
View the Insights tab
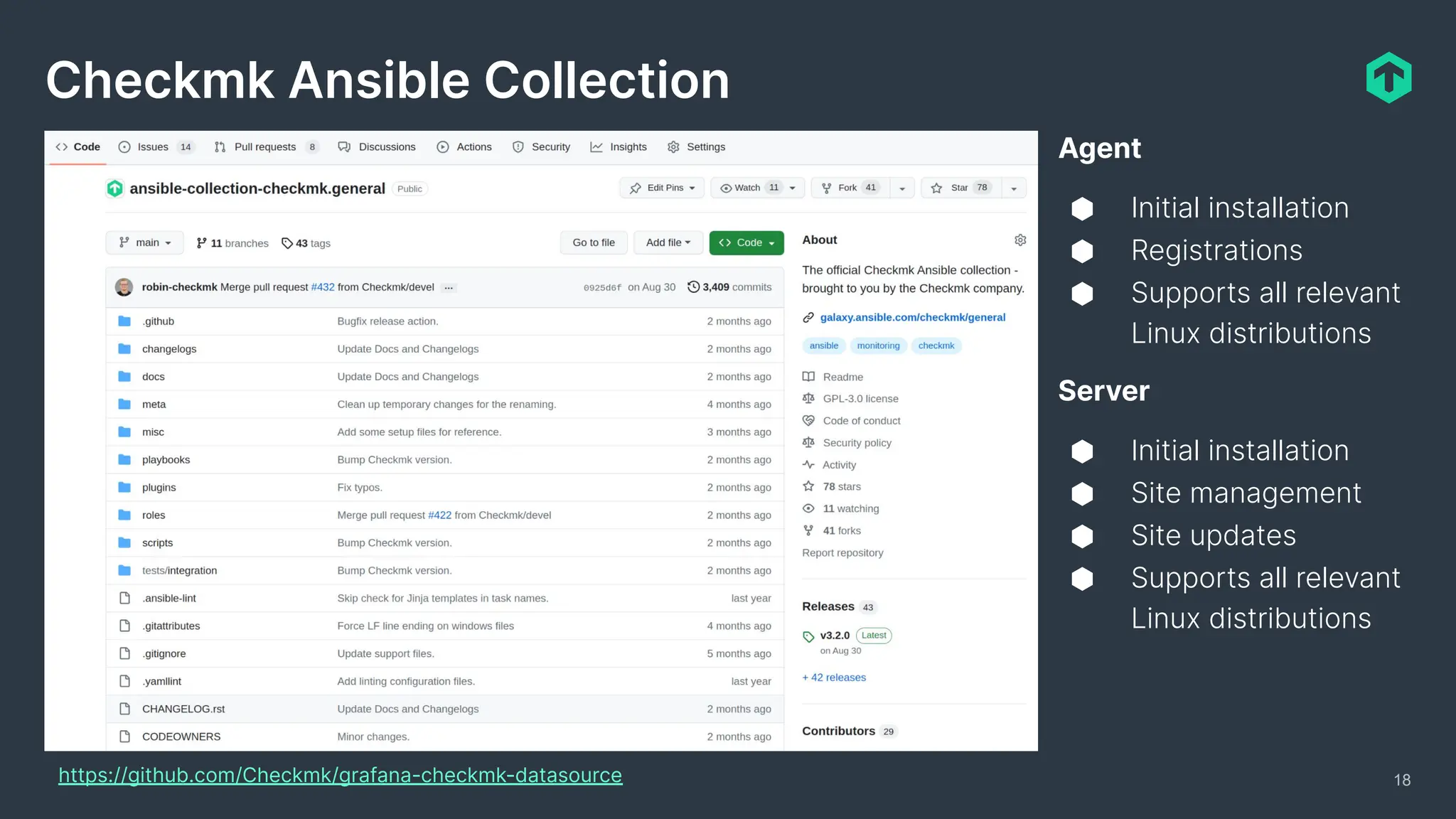[x=619, y=147]
